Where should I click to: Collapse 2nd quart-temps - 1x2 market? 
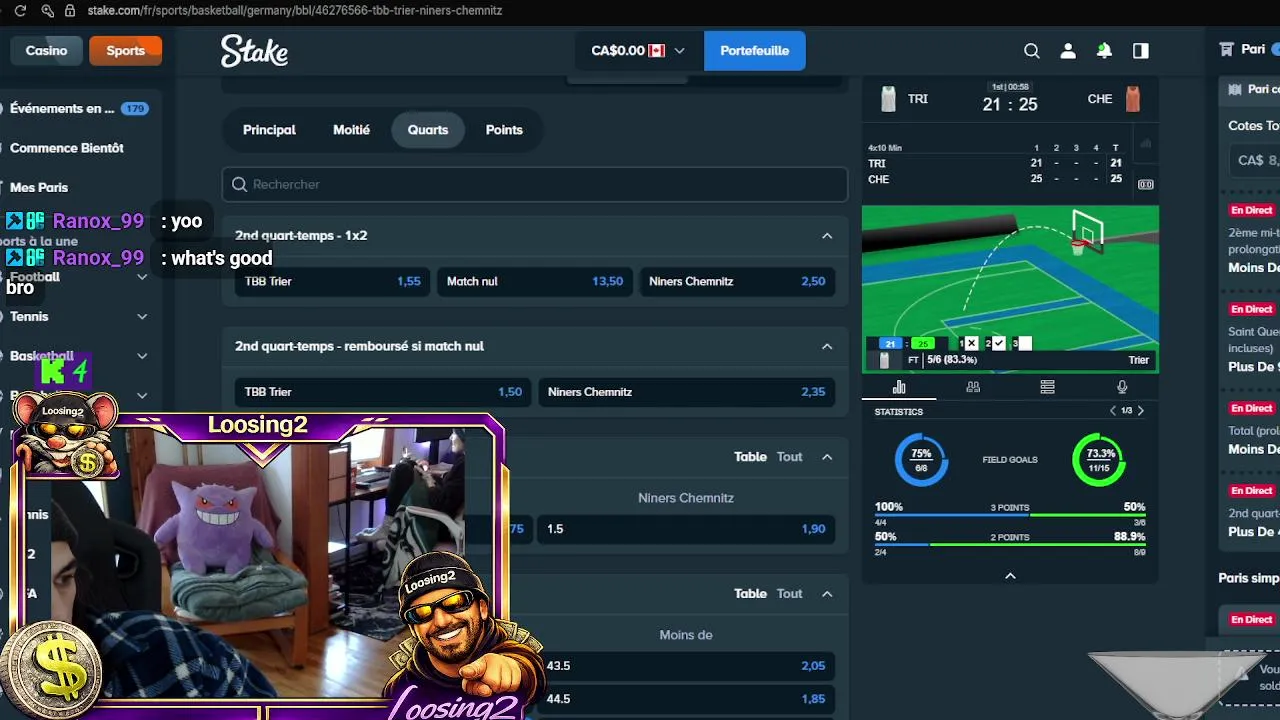coord(827,236)
